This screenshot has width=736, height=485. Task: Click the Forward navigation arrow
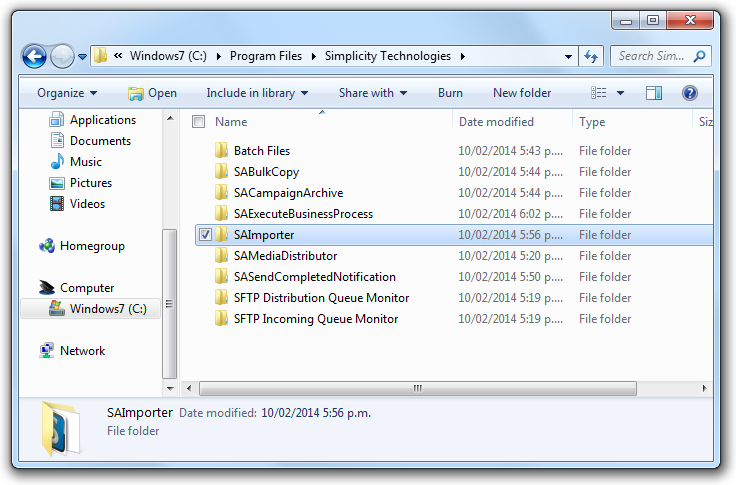(x=62, y=56)
